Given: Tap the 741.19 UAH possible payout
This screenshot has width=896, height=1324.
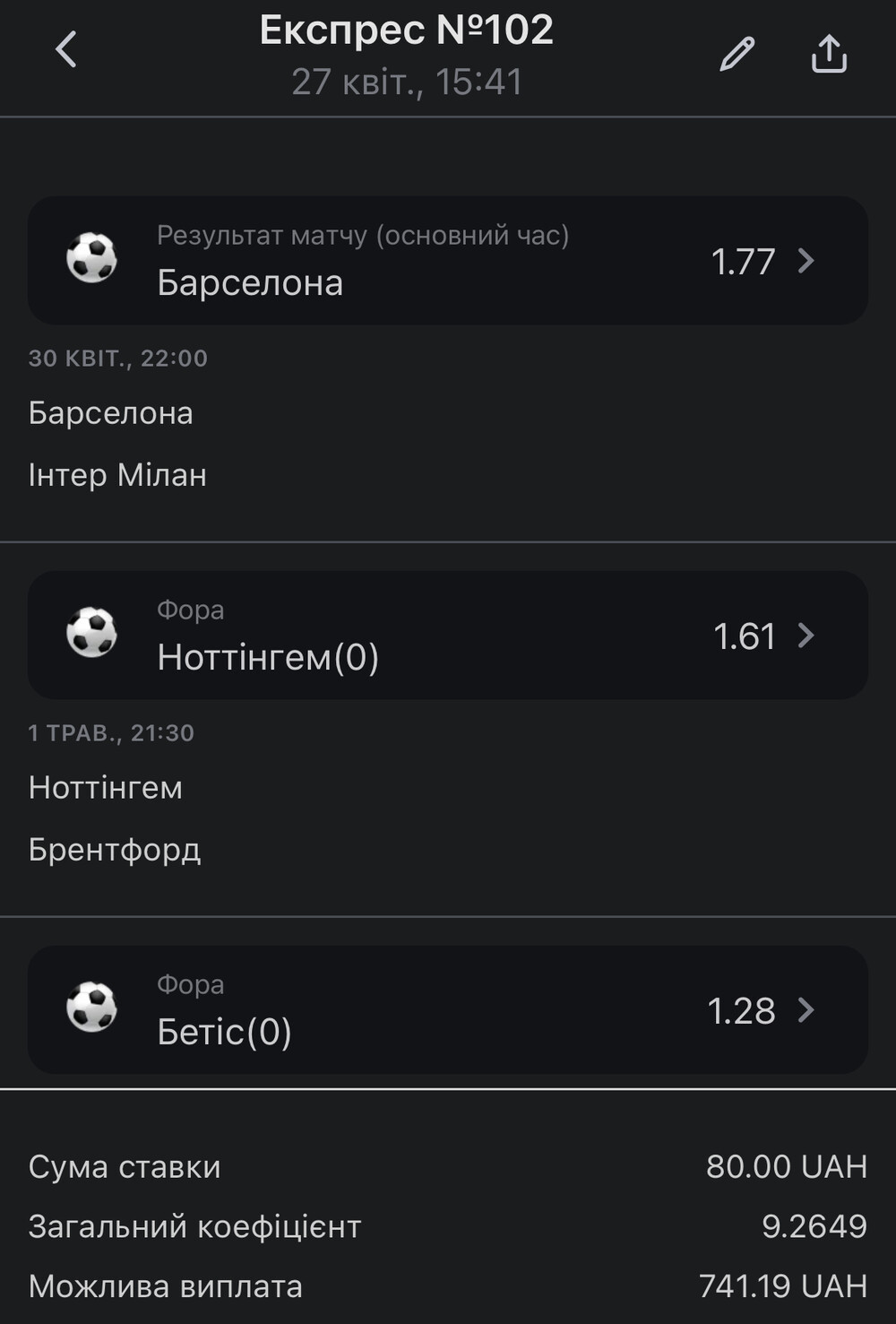Looking at the screenshot, I should (783, 1286).
